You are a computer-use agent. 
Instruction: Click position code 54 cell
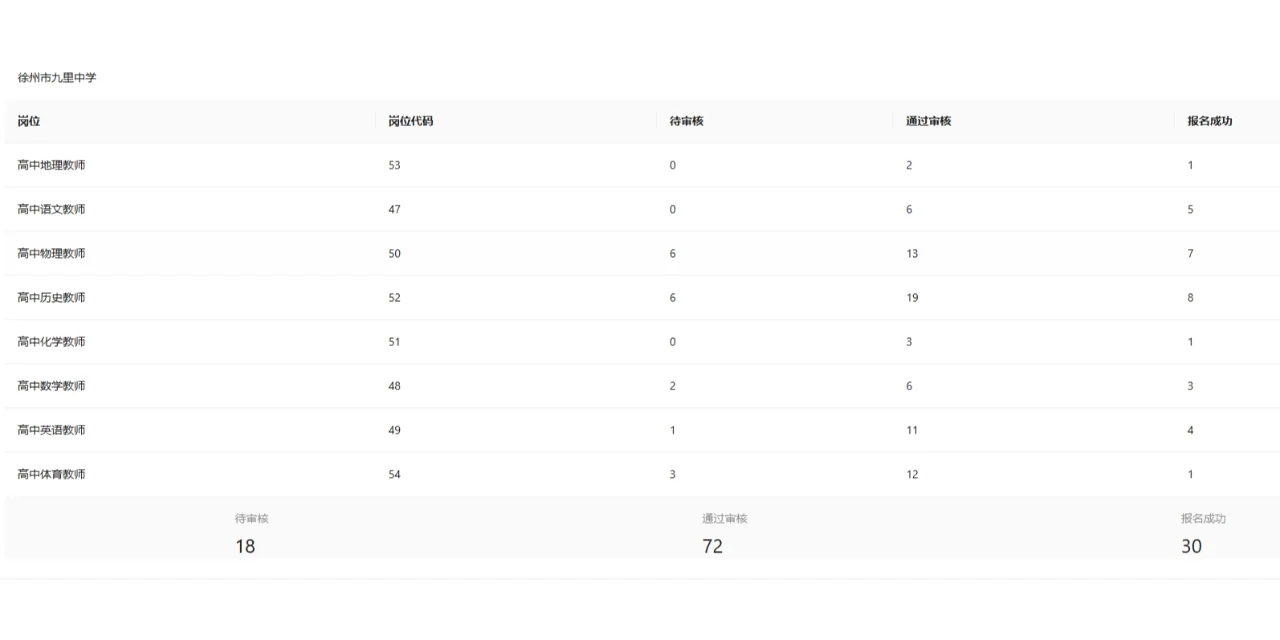tap(394, 474)
